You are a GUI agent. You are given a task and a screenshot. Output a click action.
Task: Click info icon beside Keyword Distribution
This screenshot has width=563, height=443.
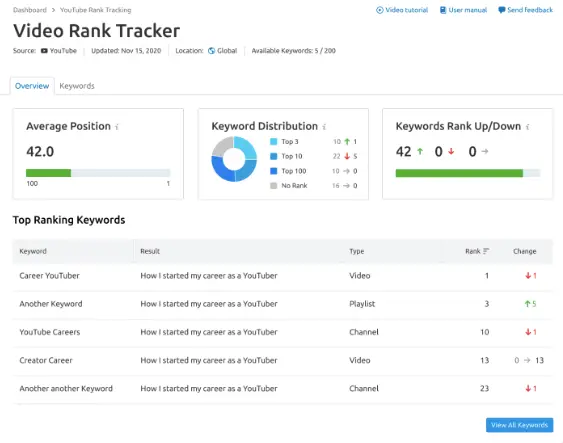pyautogui.click(x=324, y=127)
